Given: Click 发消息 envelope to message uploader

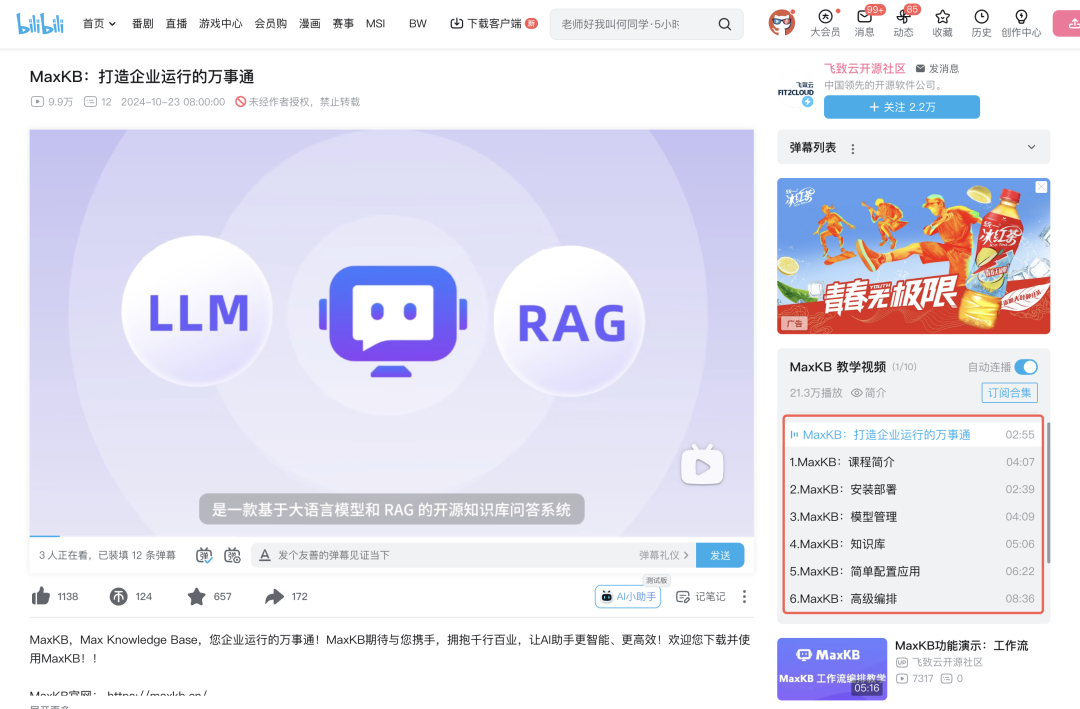Looking at the screenshot, I should click(937, 68).
